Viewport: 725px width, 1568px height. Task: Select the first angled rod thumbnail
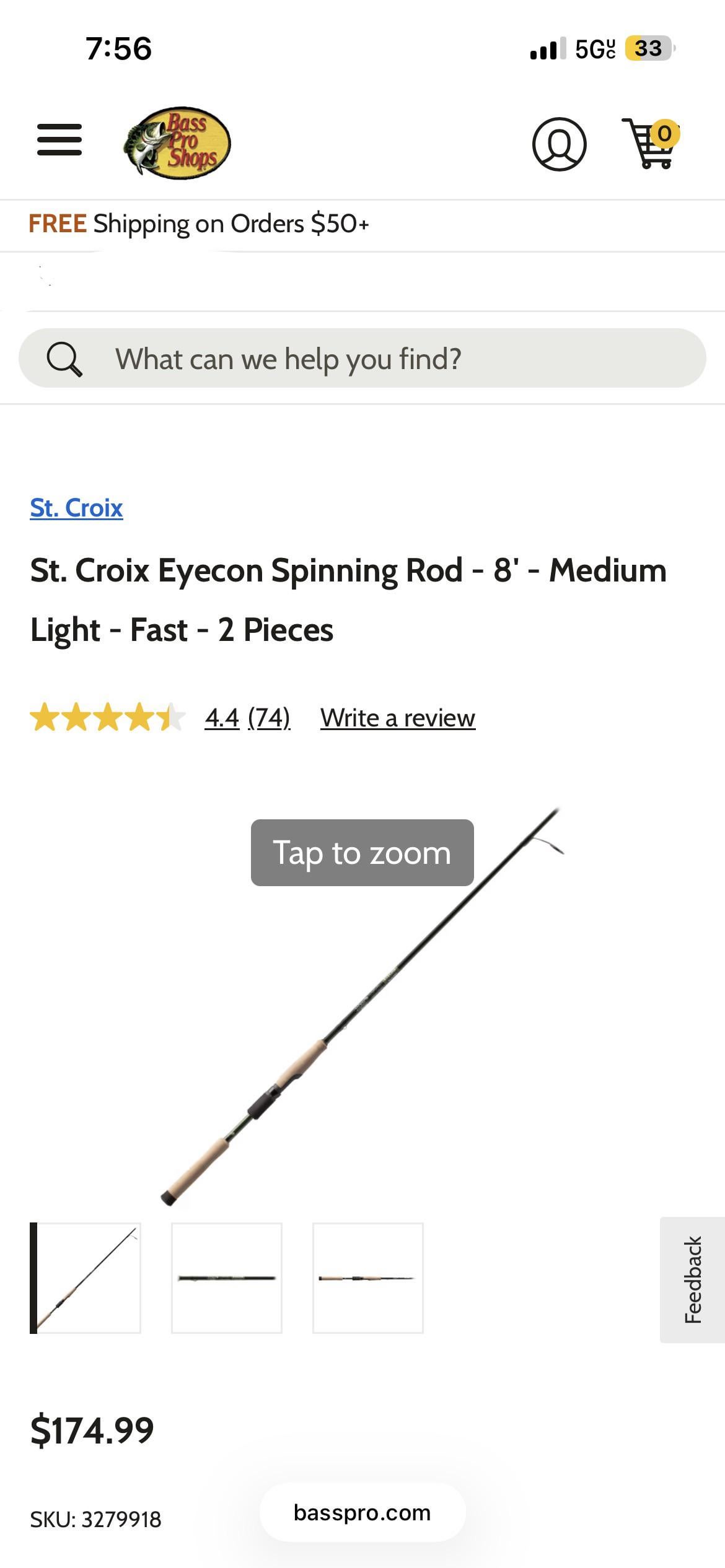87,1278
